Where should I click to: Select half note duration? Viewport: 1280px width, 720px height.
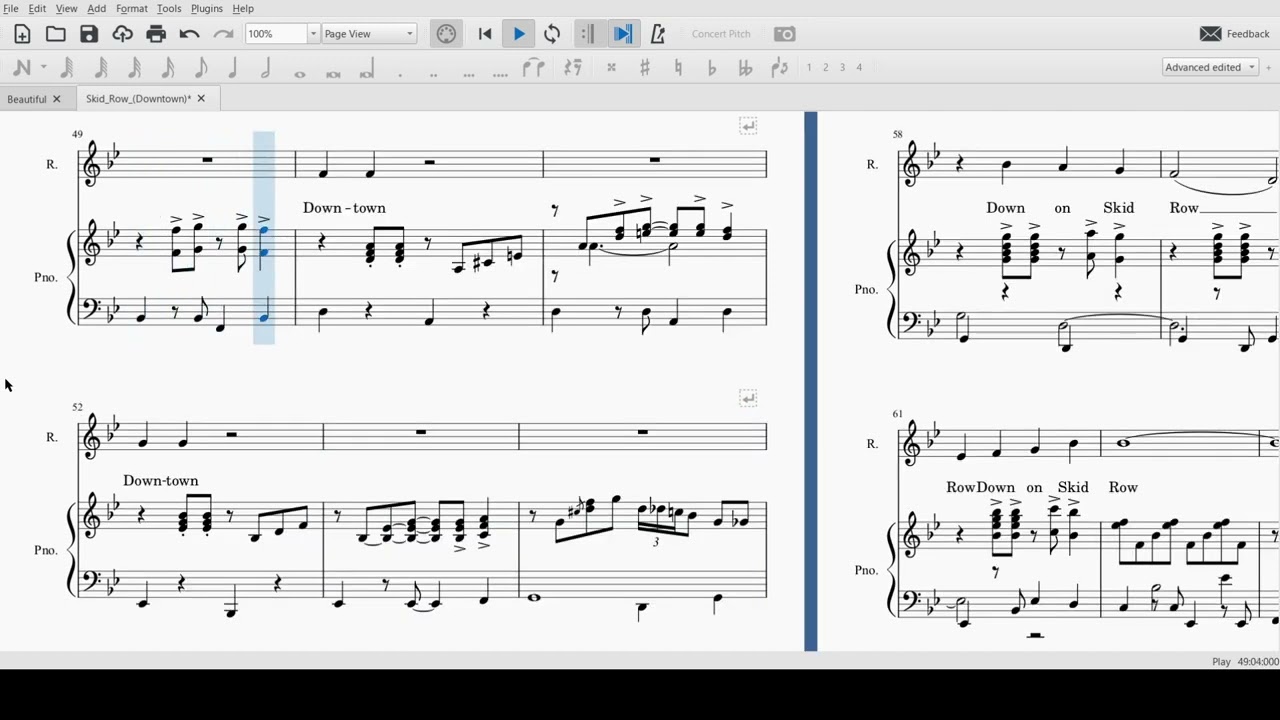coord(266,67)
